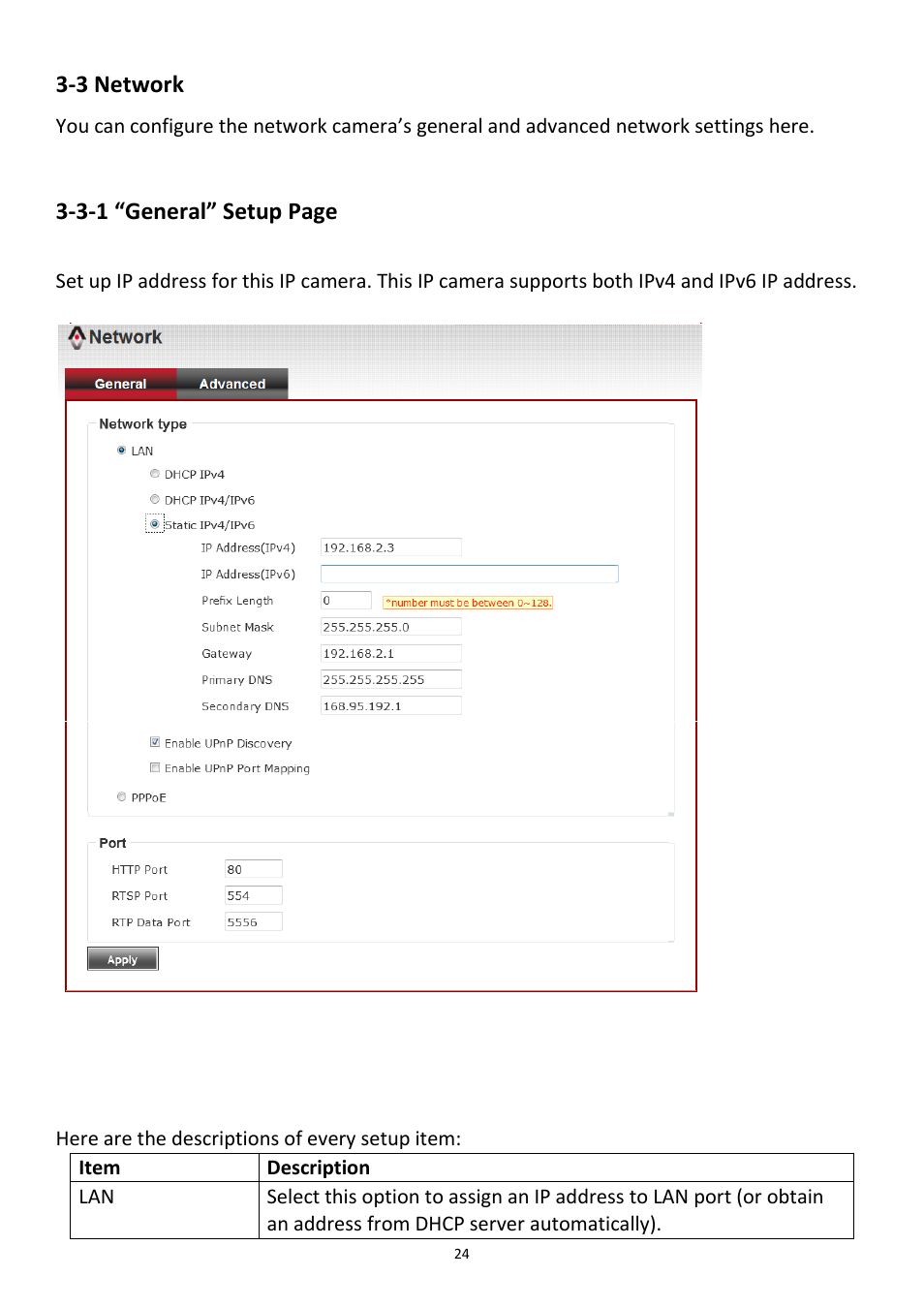This screenshot has height=1308, width=924.
Task: Choose DHCP IPv4/IPv6 option
Action: click(155, 499)
